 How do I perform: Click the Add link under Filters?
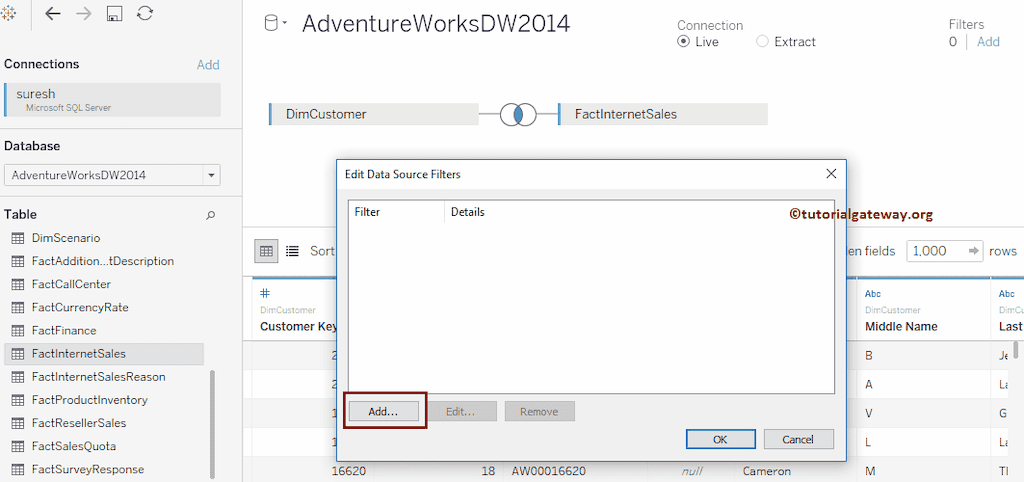(988, 42)
